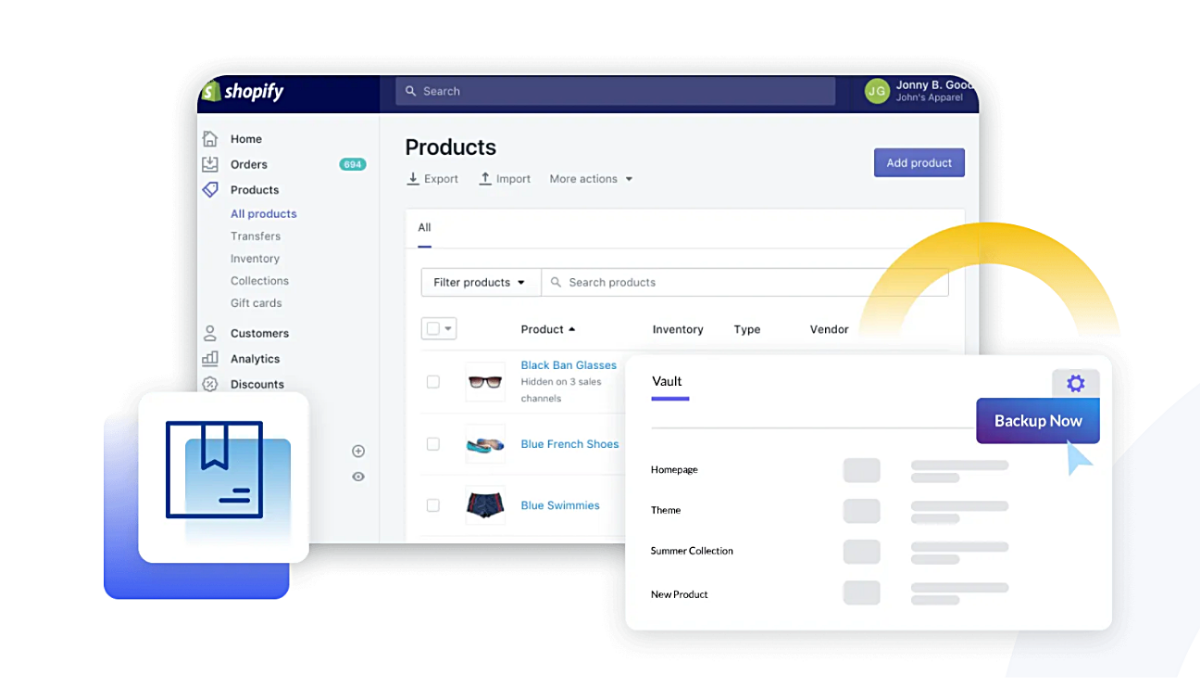Open Transfers sub-item
The width and height of the screenshot is (1200, 700).
[256, 236]
